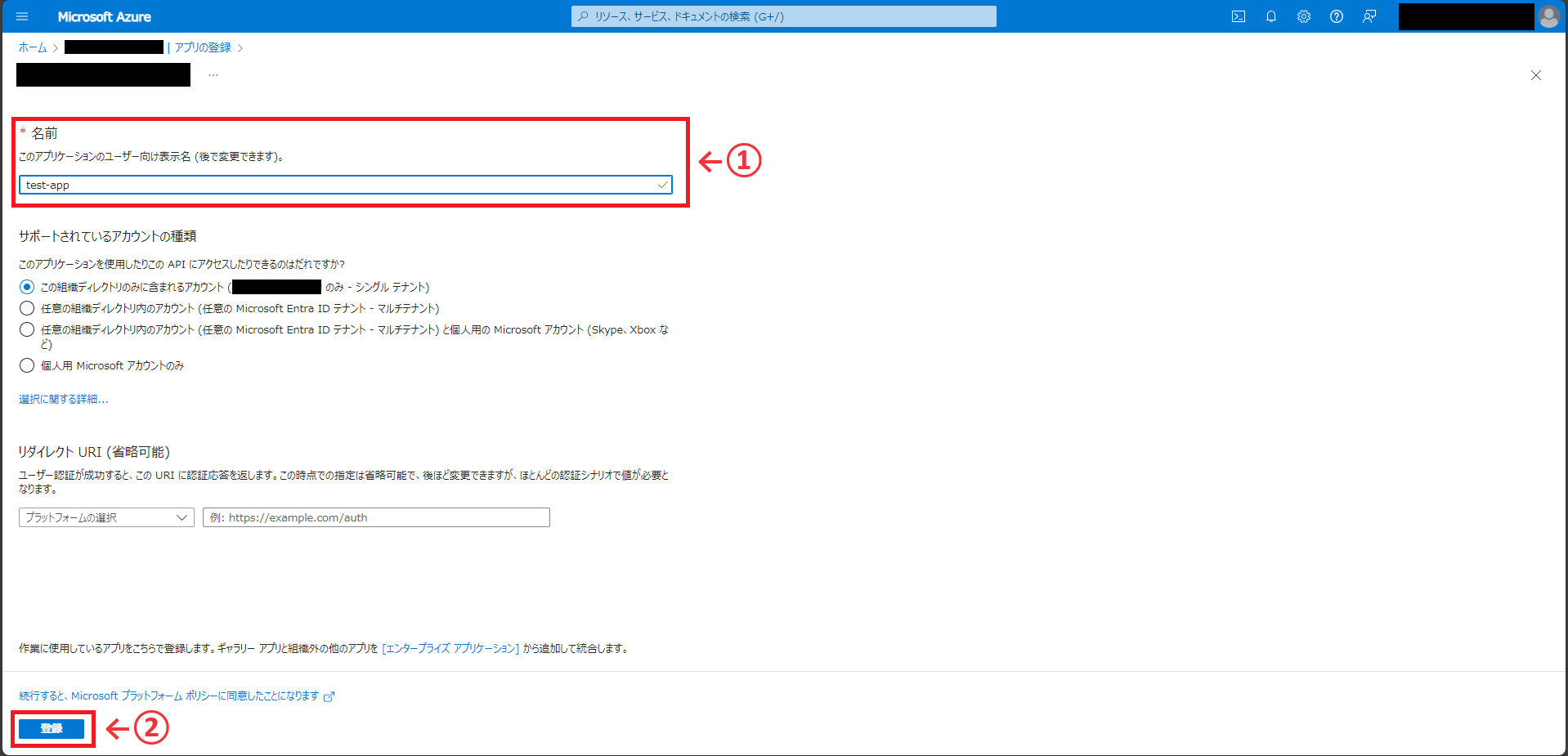
Task: Click the redirect URI example input field
Action: point(376,517)
